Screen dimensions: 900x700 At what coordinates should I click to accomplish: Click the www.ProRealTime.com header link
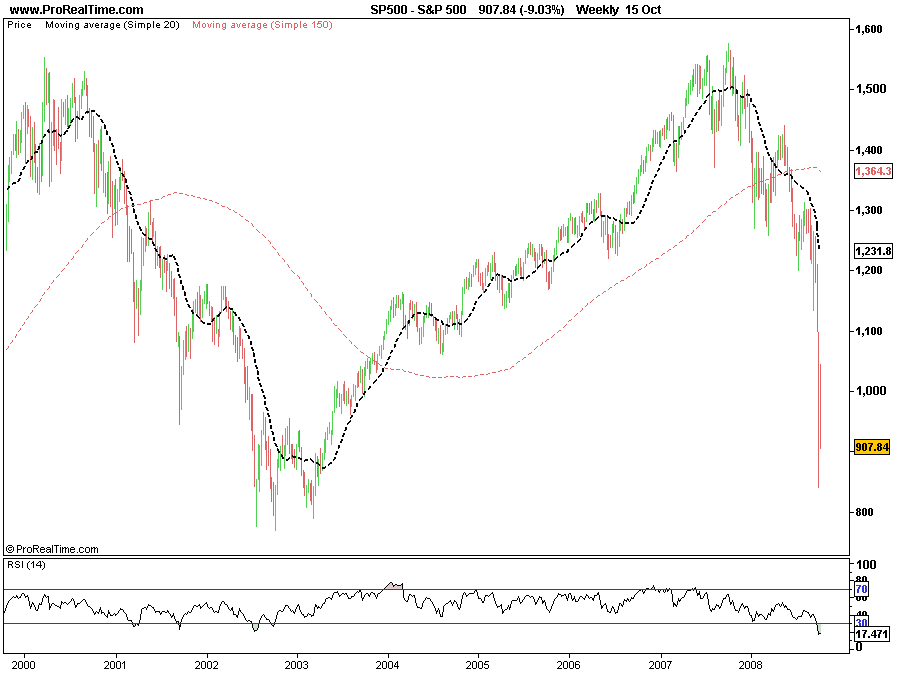76,10
